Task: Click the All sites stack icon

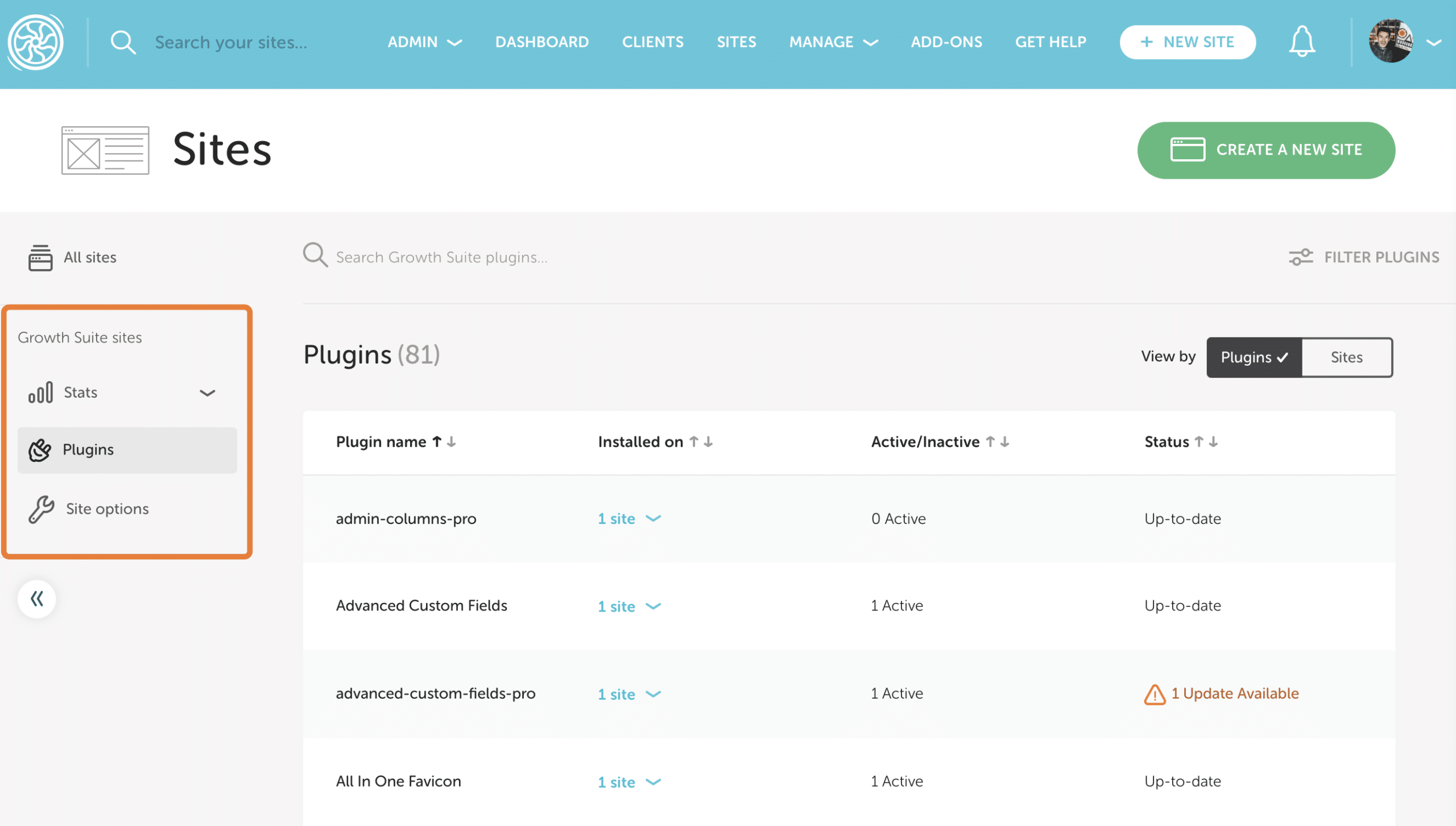Action: (x=40, y=258)
